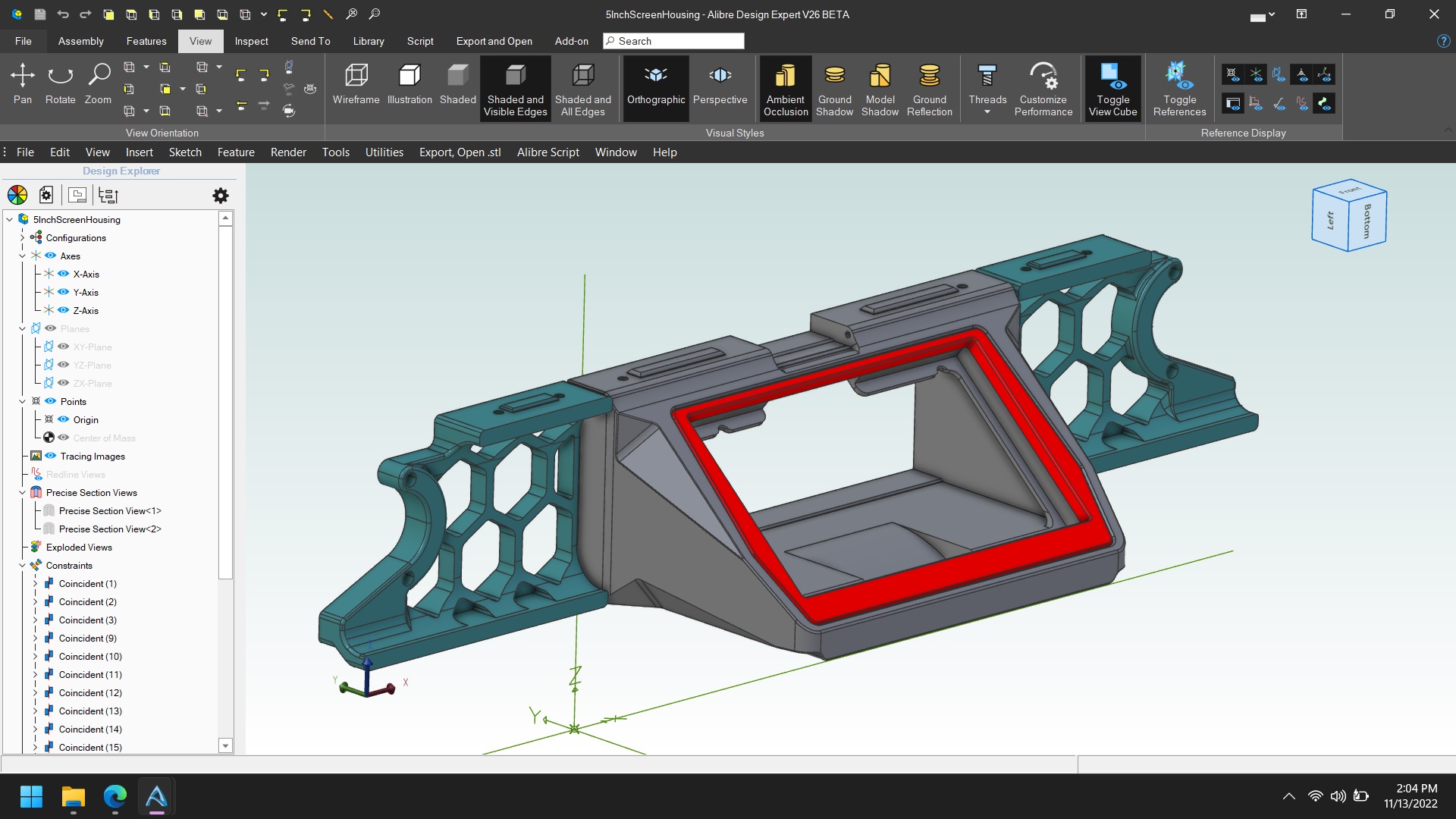The width and height of the screenshot is (1456, 819).
Task: Click the ribbon Search field
Action: pyautogui.click(x=673, y=41)
